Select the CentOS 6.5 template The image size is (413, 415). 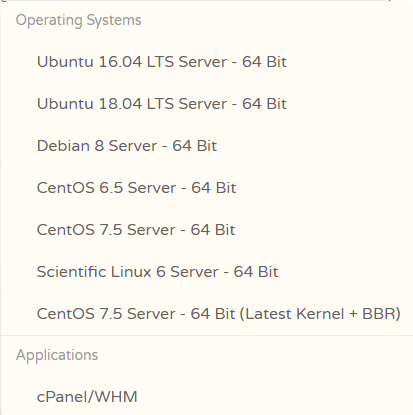pyautogui.click(x=207, y=188)
